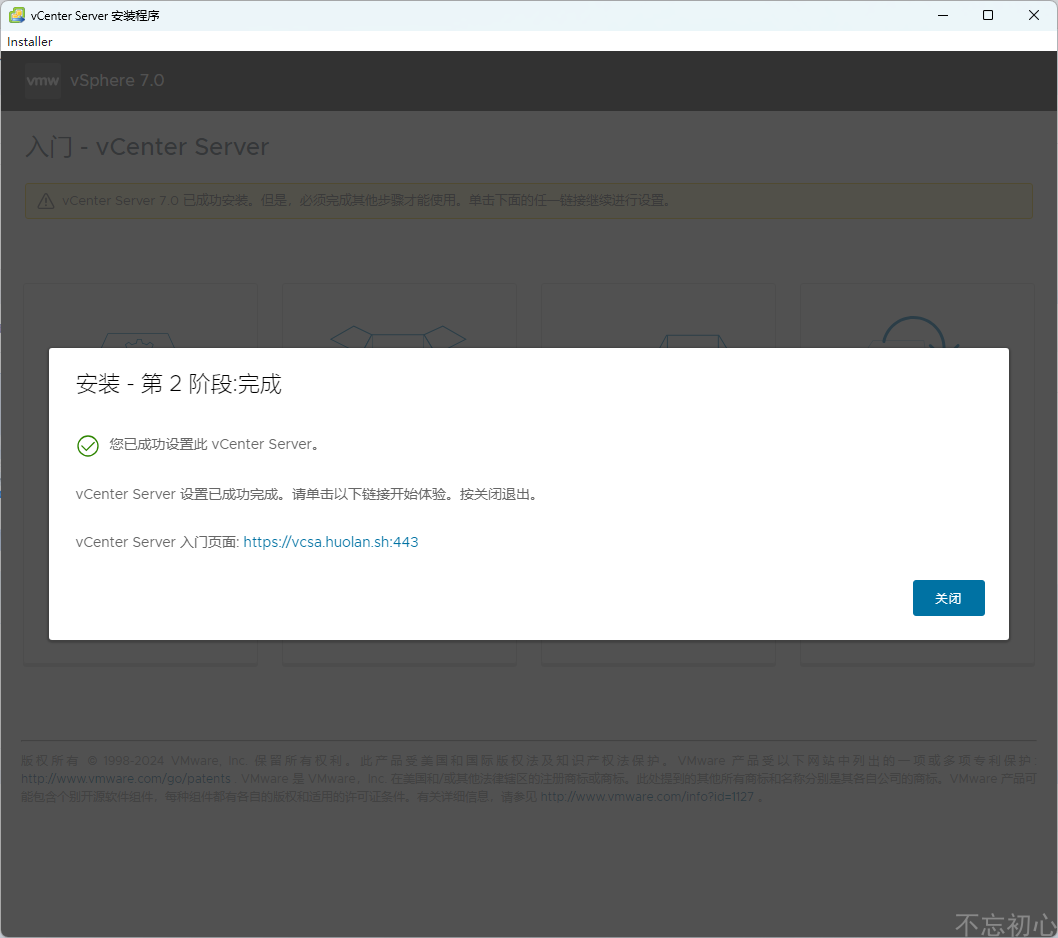Screen dimensions: 1058x938
Task: Click the 关闭 button in the dialog
Action: pos(948,598)
